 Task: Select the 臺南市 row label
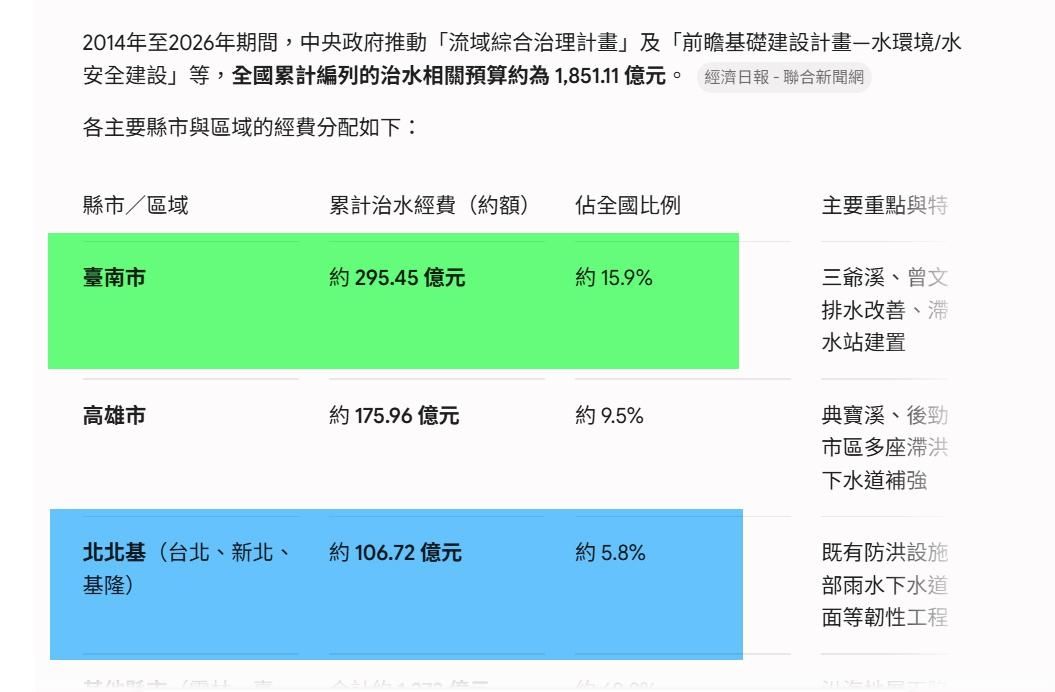point(114,277)
